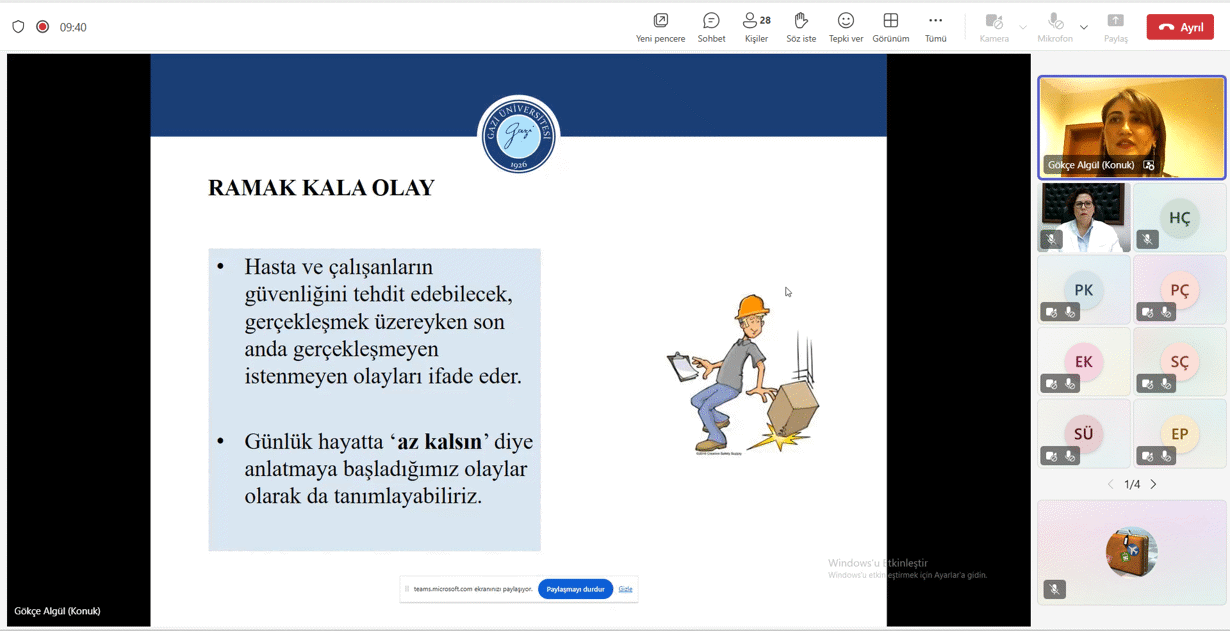The width and height of the screenshot is (1230, 631).
Task: Click muted mic icon on HÇ tile
Action: tap(1147, 240)
